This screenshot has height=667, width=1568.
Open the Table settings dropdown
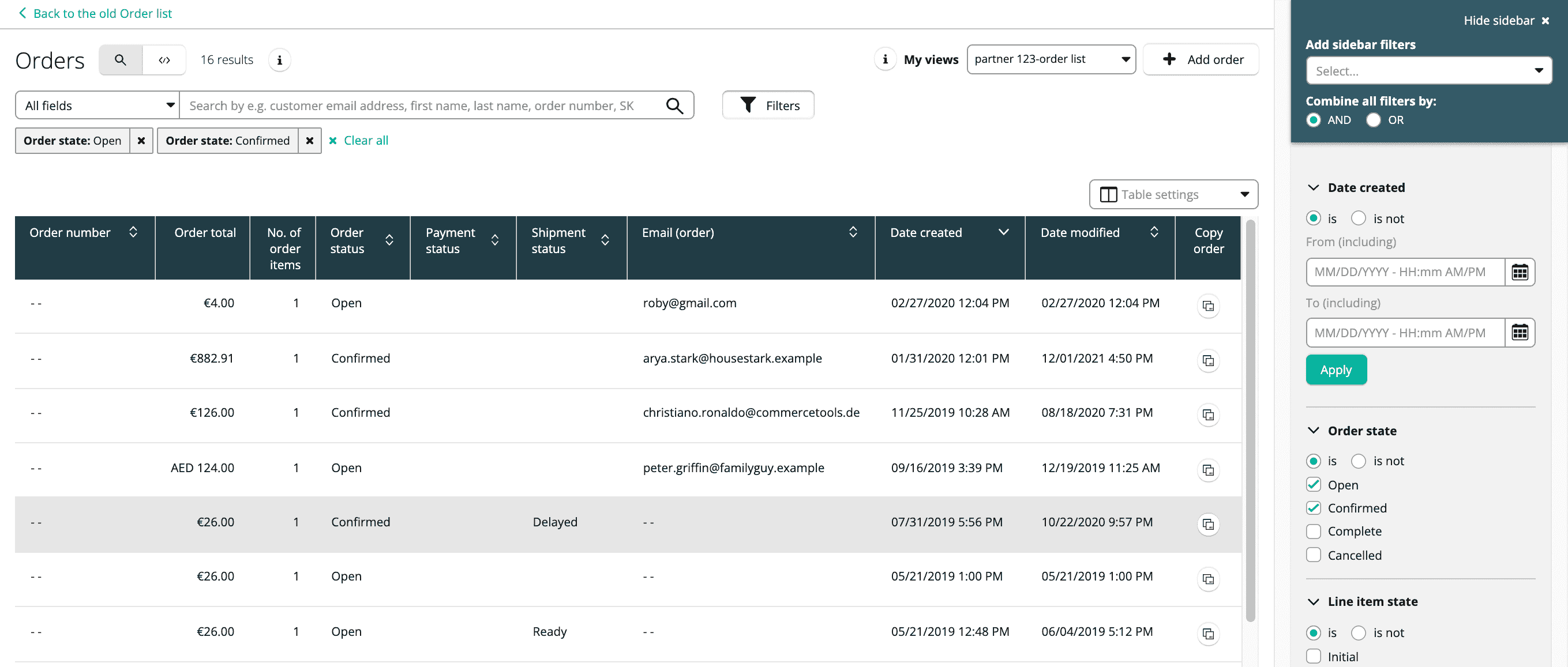pyautogui.click(x=1173, y=195)
